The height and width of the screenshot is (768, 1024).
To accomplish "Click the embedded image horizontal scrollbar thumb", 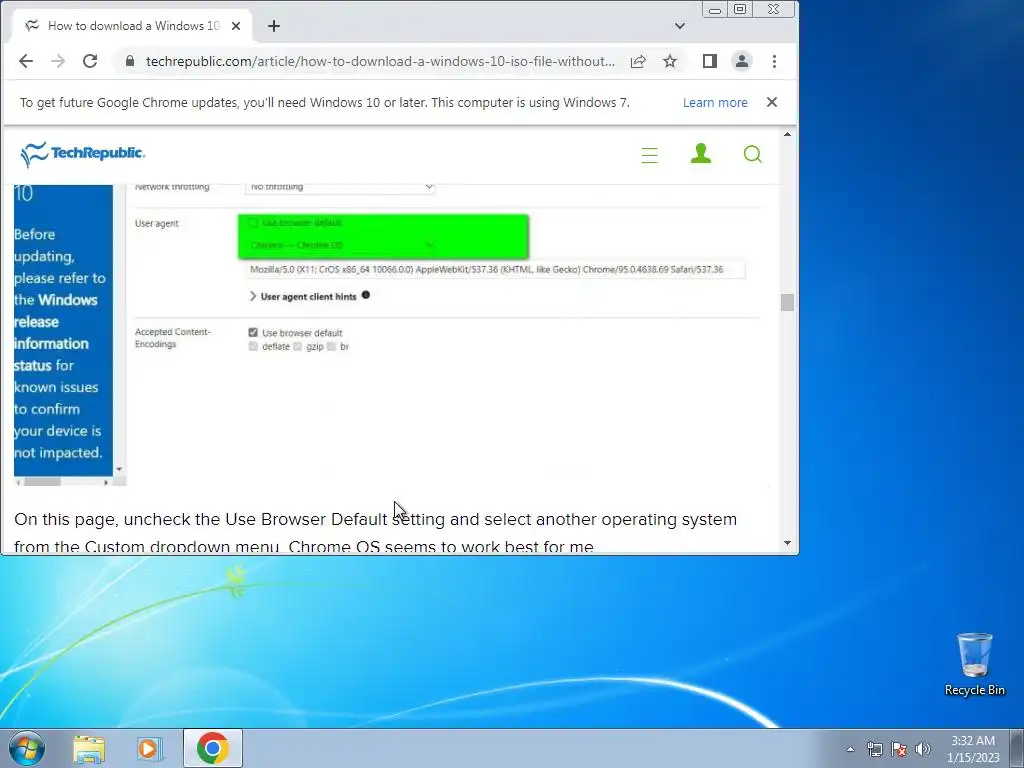I will coord(42,482).
